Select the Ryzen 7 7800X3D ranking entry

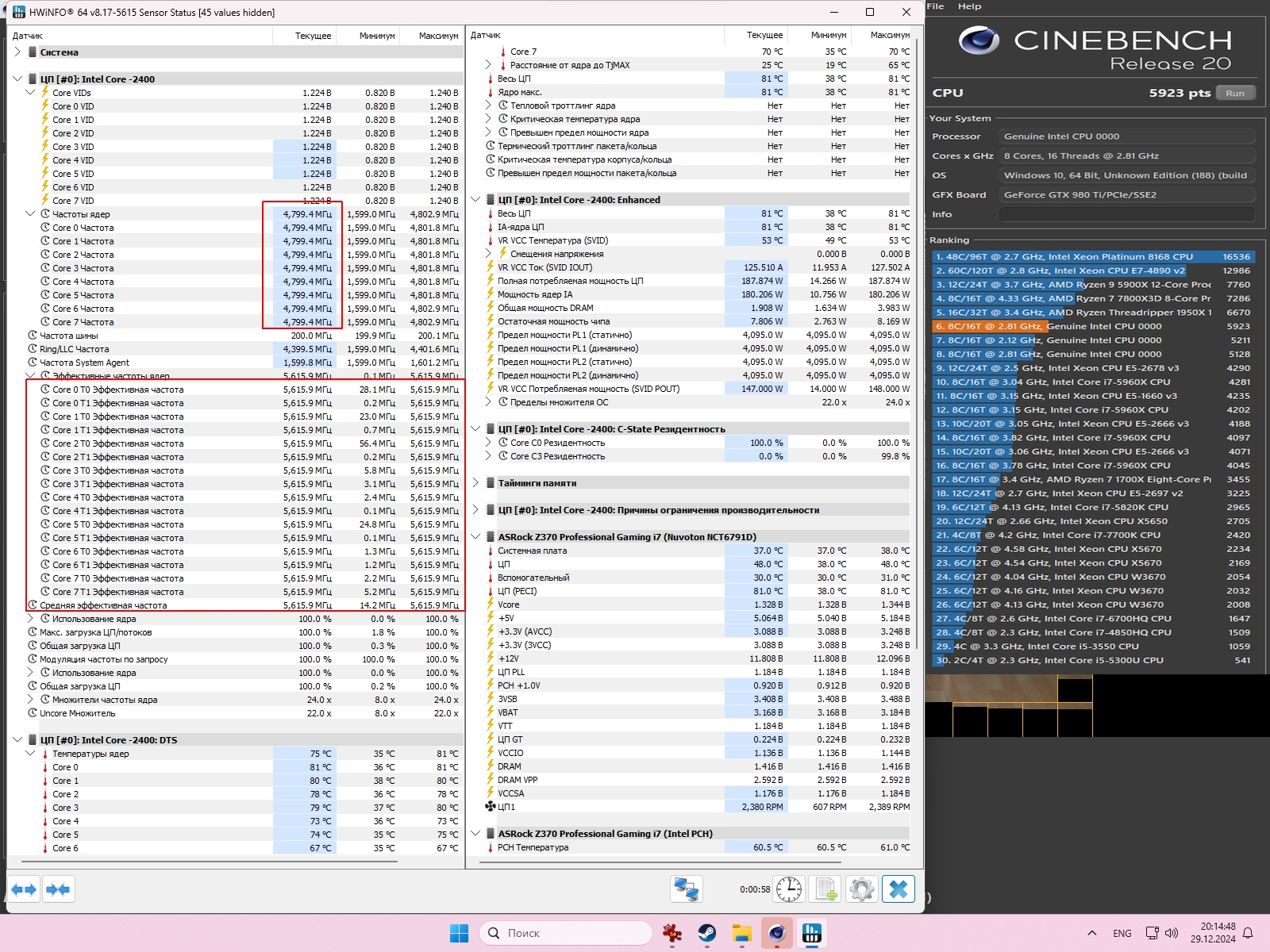pos(1092,298)
